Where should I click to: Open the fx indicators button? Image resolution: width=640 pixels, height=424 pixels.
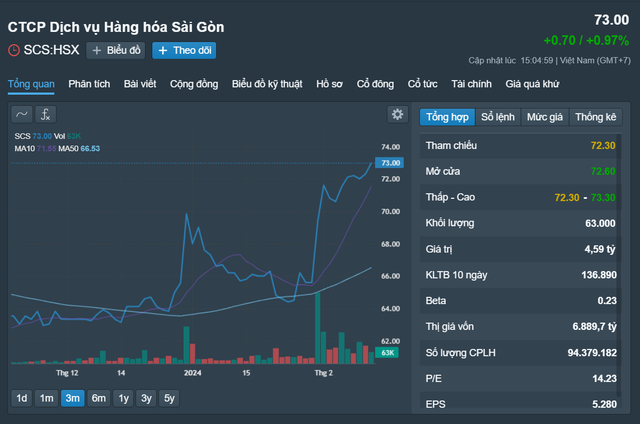[47, 114]
